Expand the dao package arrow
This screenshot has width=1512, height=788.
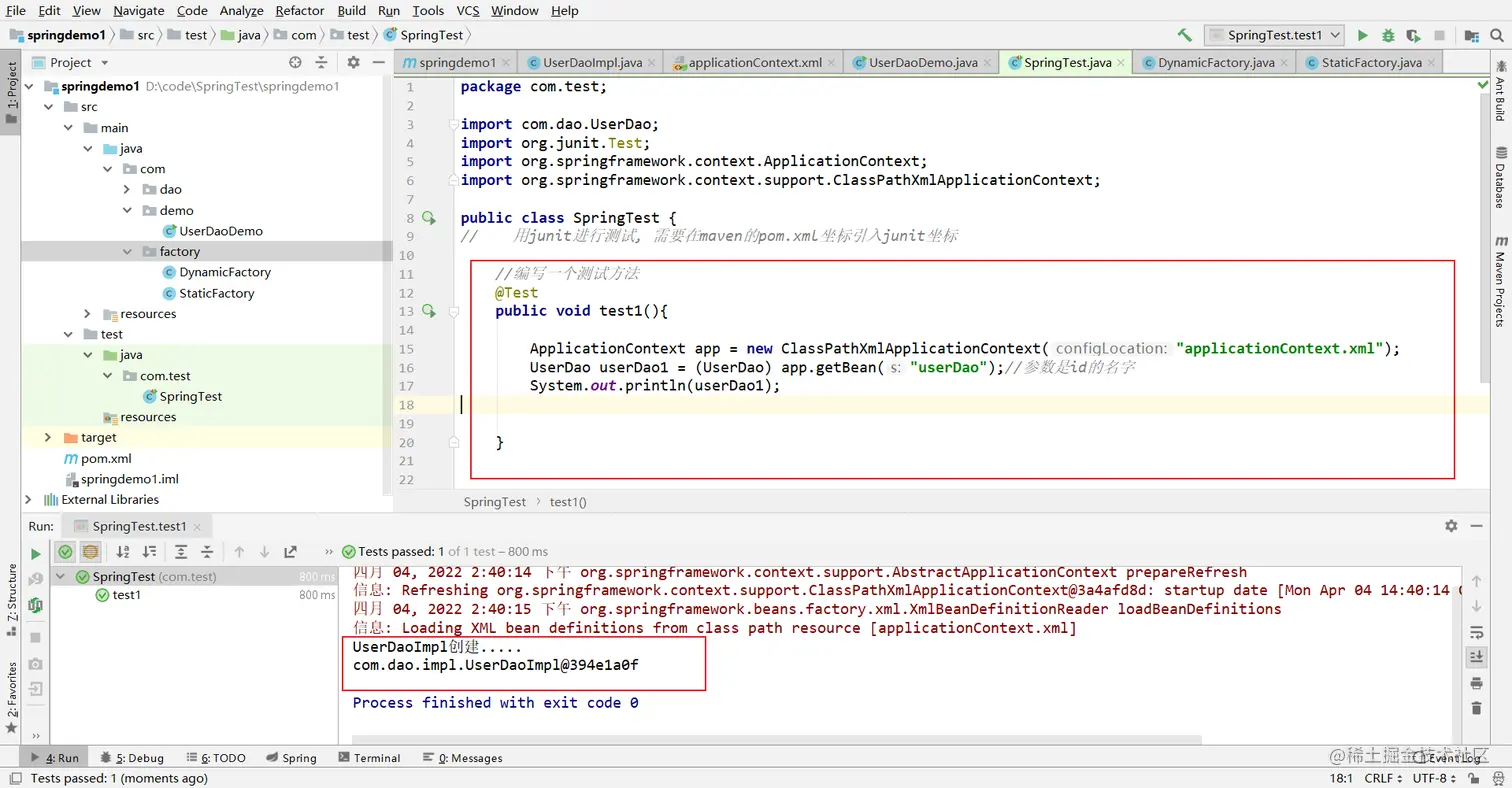[127, 189]
